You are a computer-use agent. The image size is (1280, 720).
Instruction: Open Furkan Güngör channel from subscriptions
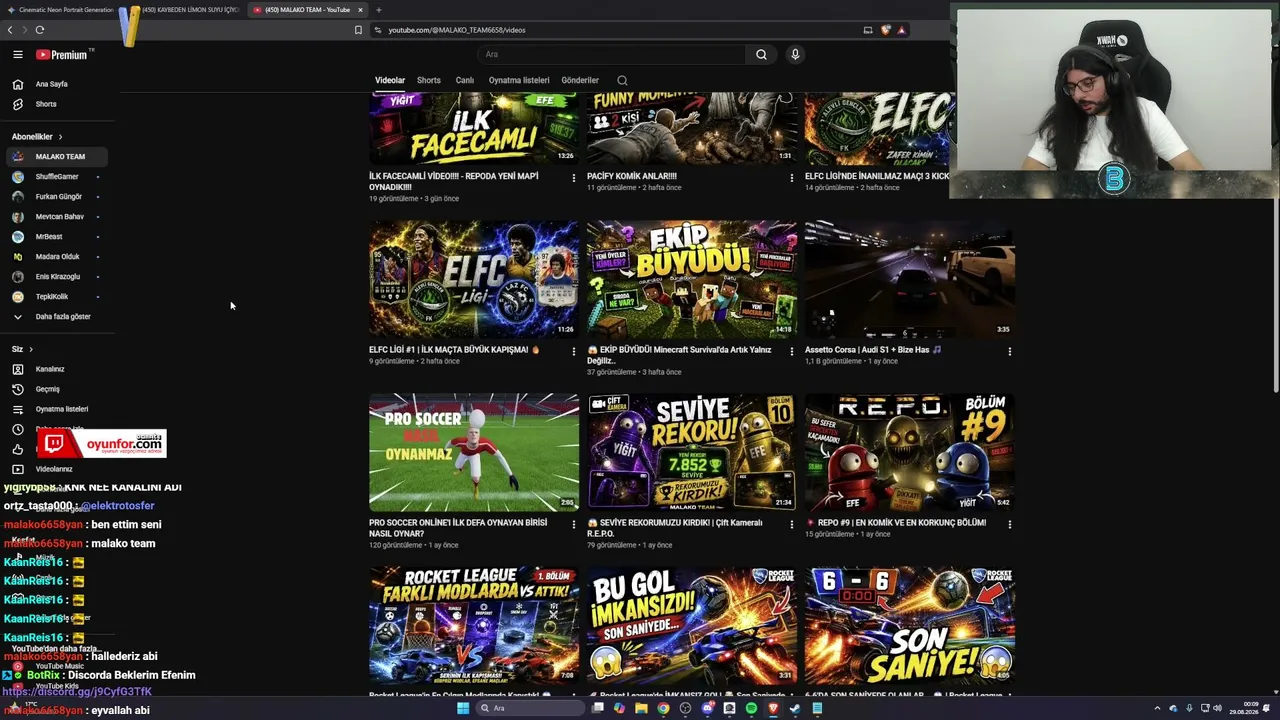coord(56,197)
